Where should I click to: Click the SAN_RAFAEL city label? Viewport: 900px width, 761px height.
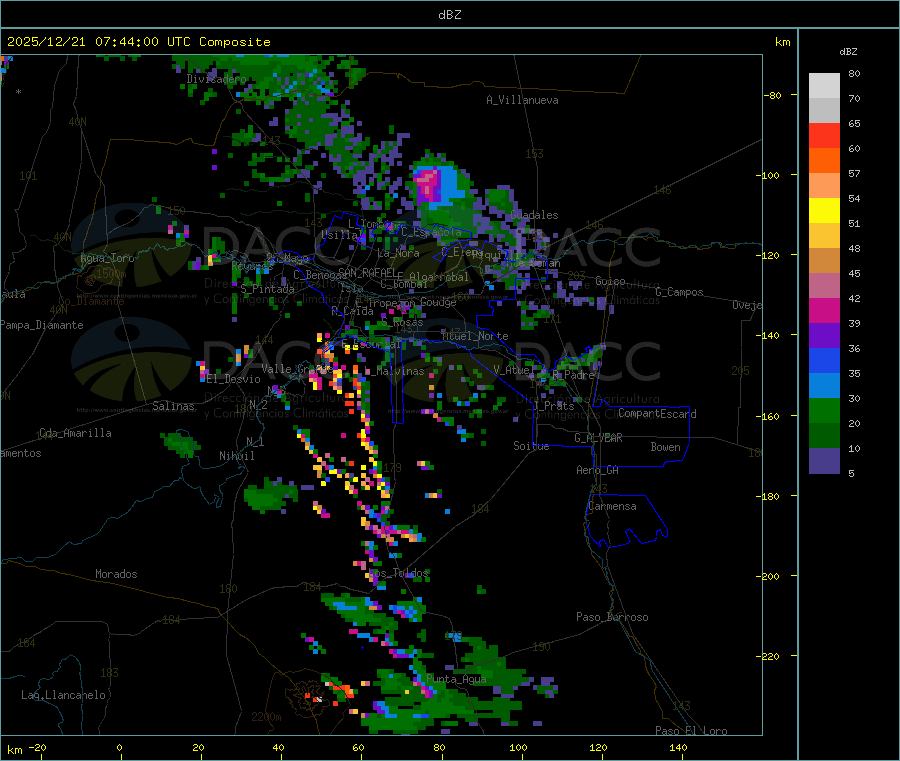pos(367,272)
